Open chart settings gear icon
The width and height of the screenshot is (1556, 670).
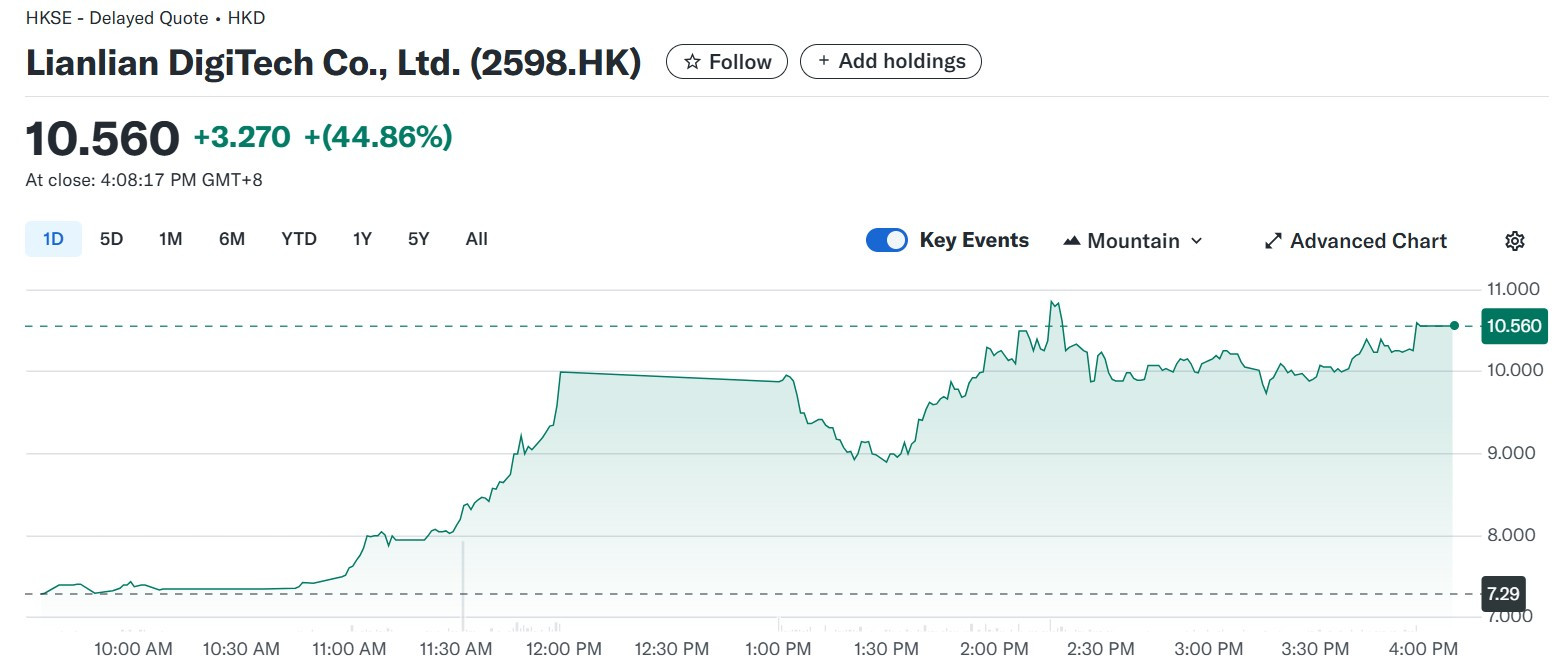(1514, 241)
